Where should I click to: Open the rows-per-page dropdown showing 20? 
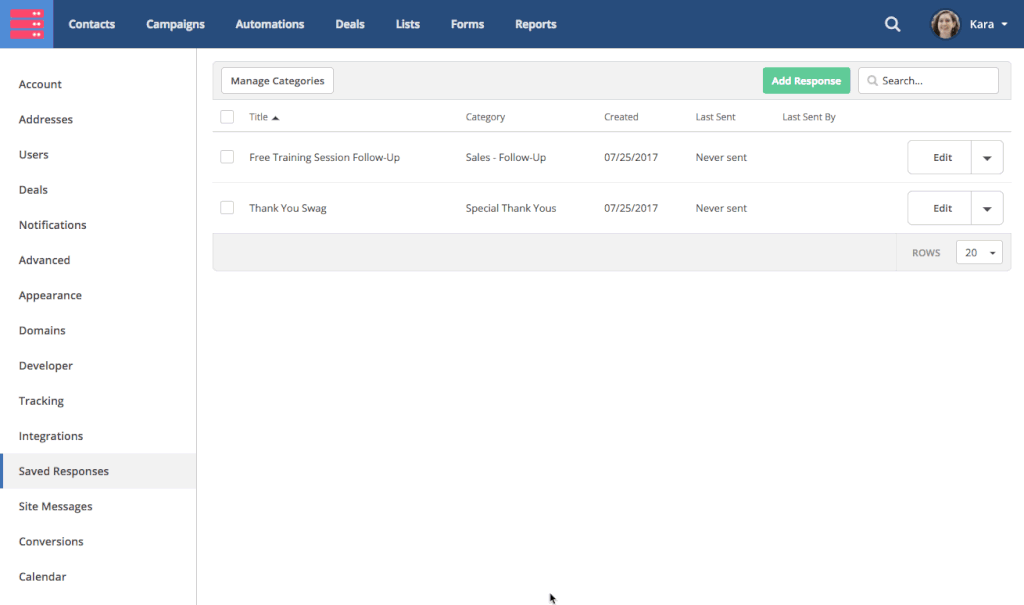pos(979,253)
